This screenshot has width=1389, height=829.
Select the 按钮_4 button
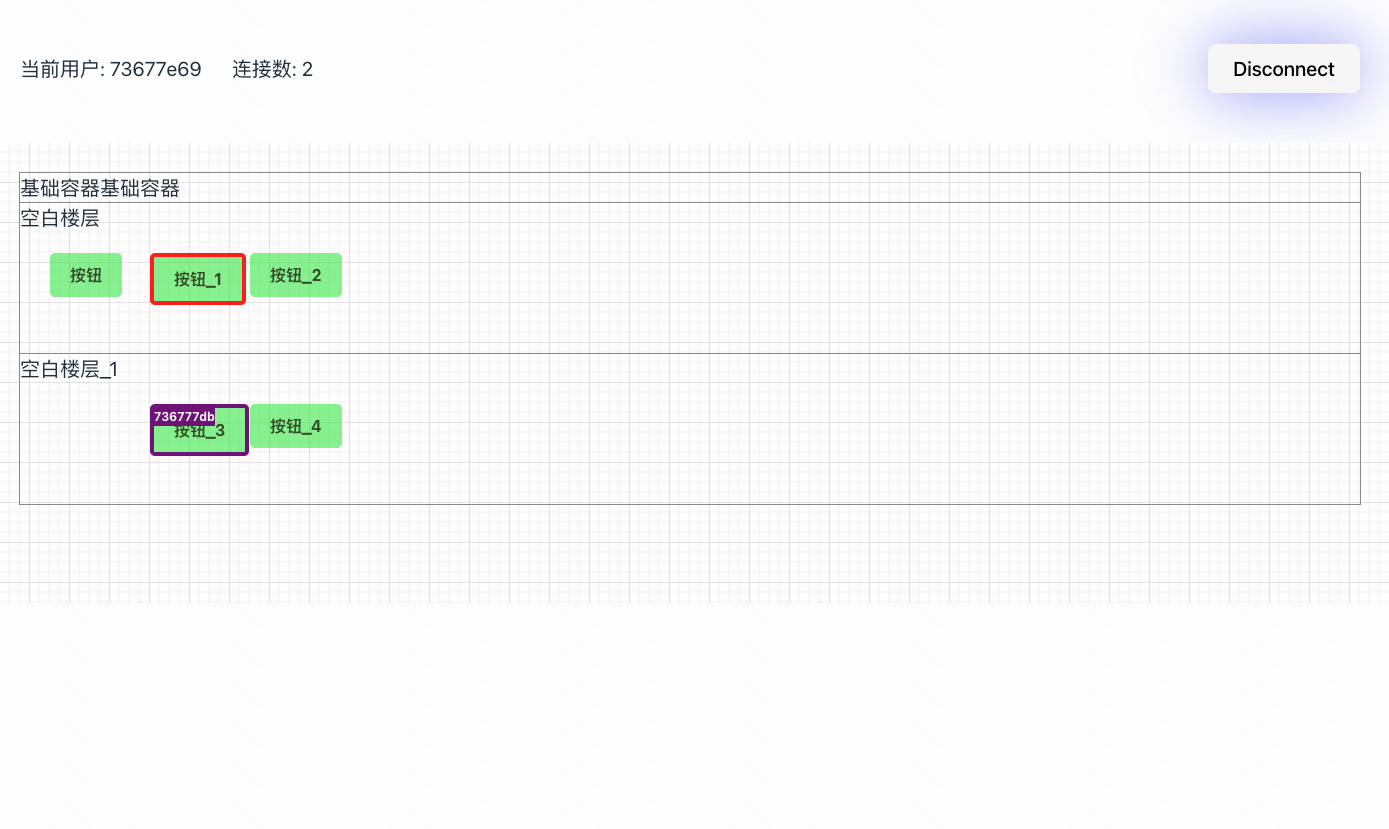pos(296,426)
